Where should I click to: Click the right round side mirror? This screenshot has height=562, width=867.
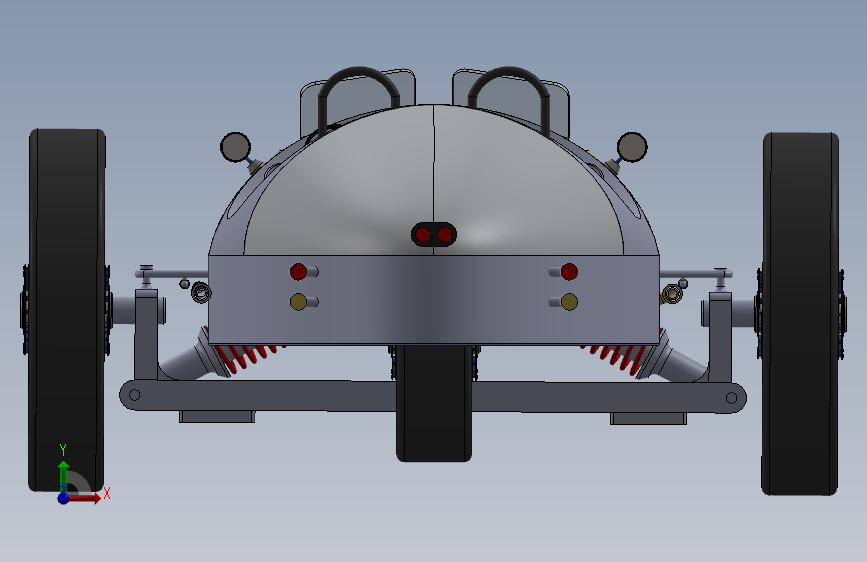point(632,147)
